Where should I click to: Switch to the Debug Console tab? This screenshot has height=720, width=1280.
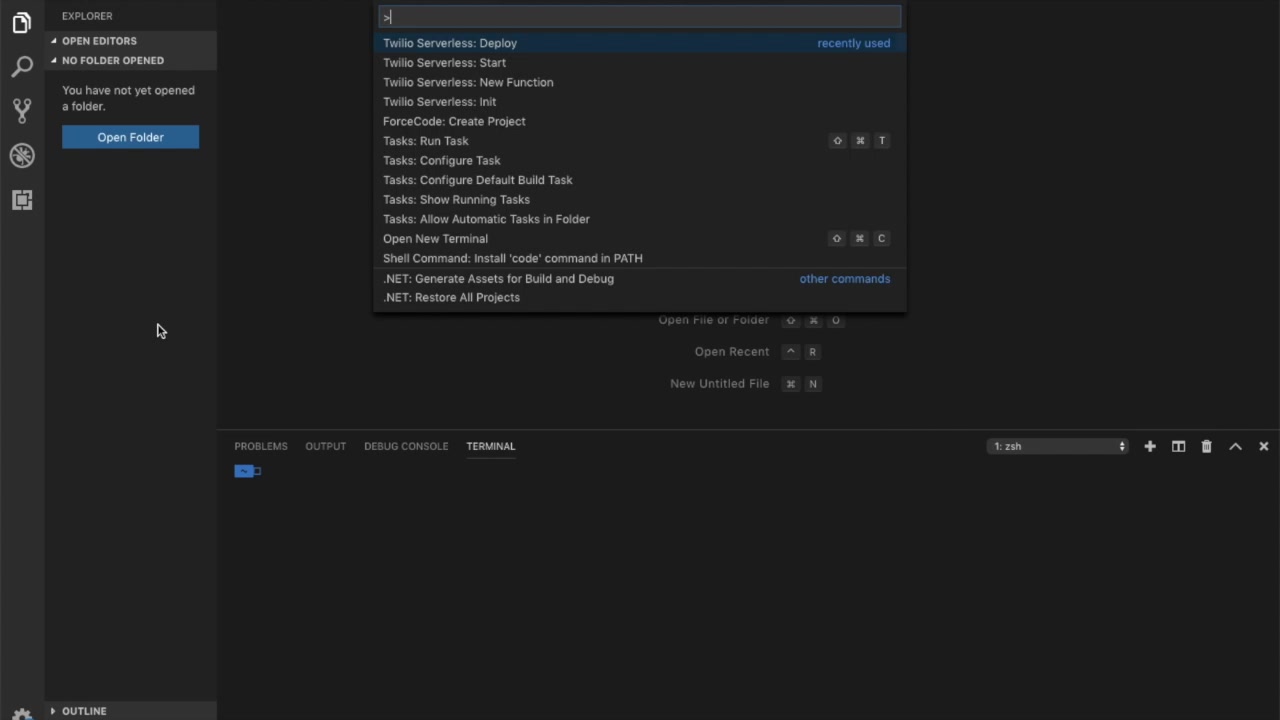click(406, 446)
